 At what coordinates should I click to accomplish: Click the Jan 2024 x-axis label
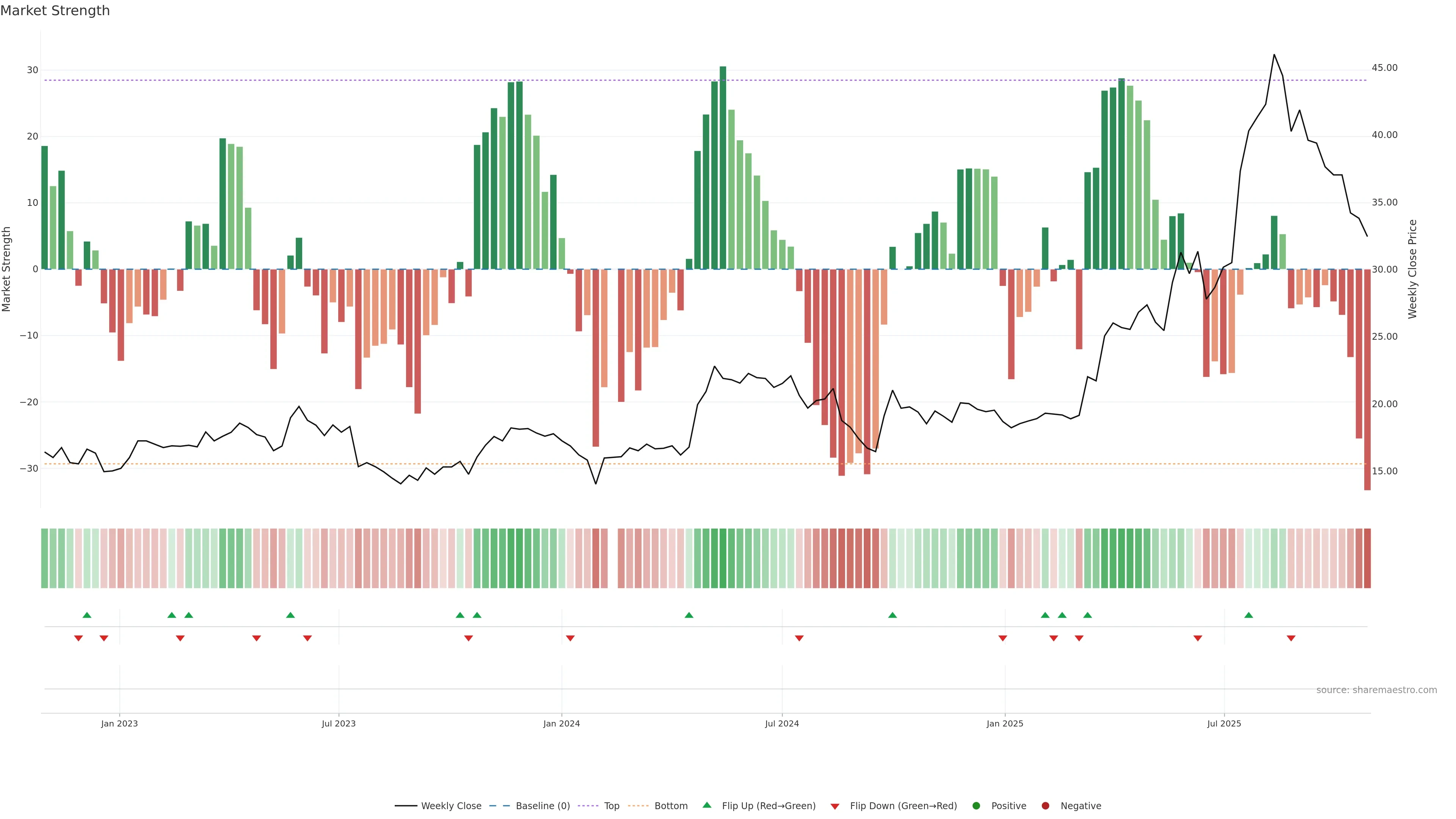[561, 723]
